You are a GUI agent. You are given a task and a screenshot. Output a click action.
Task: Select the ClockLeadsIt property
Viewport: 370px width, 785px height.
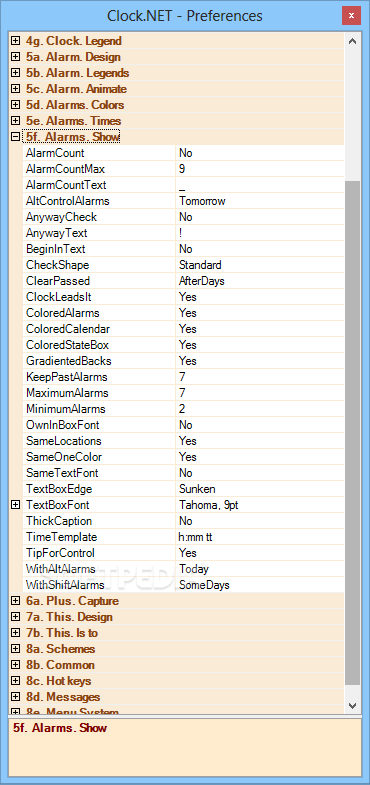click(x=58, y=297)
